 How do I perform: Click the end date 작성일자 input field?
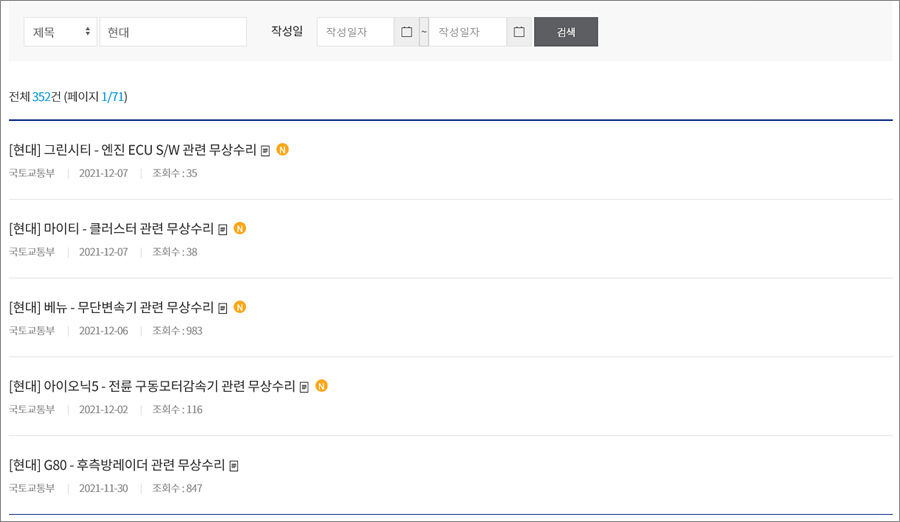tap(468, 32)
